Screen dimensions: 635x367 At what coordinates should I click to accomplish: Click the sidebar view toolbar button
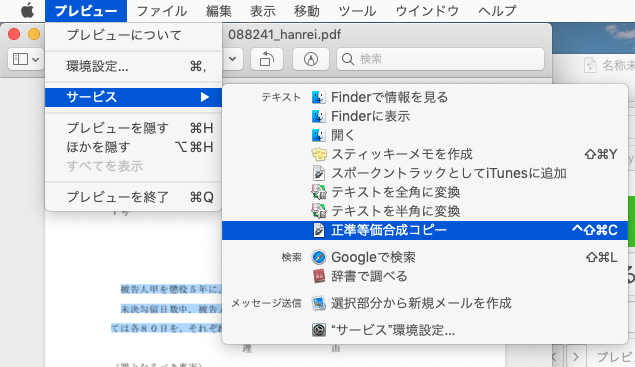click(20, 59)
